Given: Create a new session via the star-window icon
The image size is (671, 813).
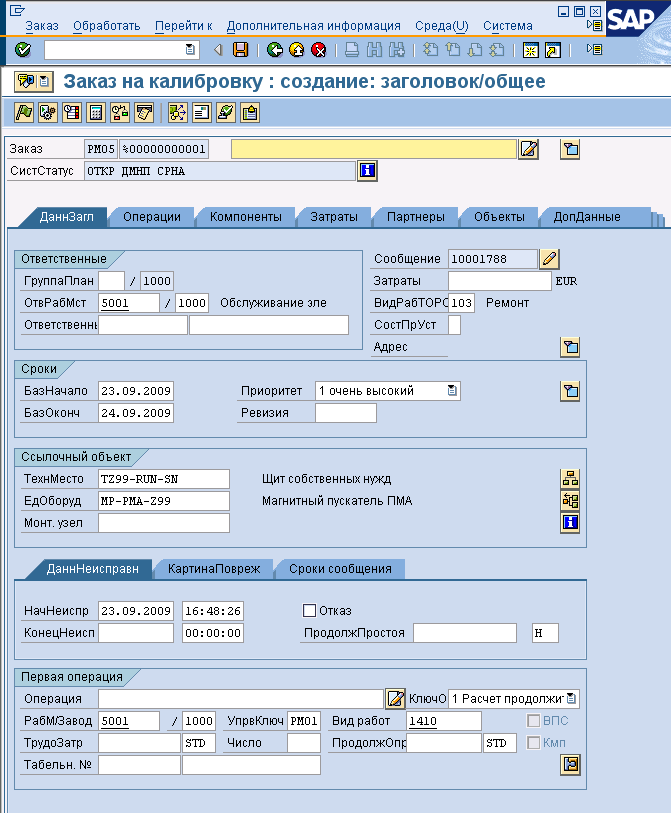Looking at the screenshot, I should pos(530,50).
